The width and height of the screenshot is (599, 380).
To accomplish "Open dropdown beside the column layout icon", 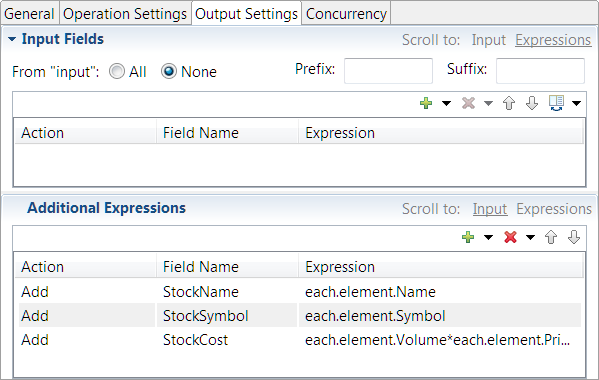I will pyautogui.click(x=576, y=103).
